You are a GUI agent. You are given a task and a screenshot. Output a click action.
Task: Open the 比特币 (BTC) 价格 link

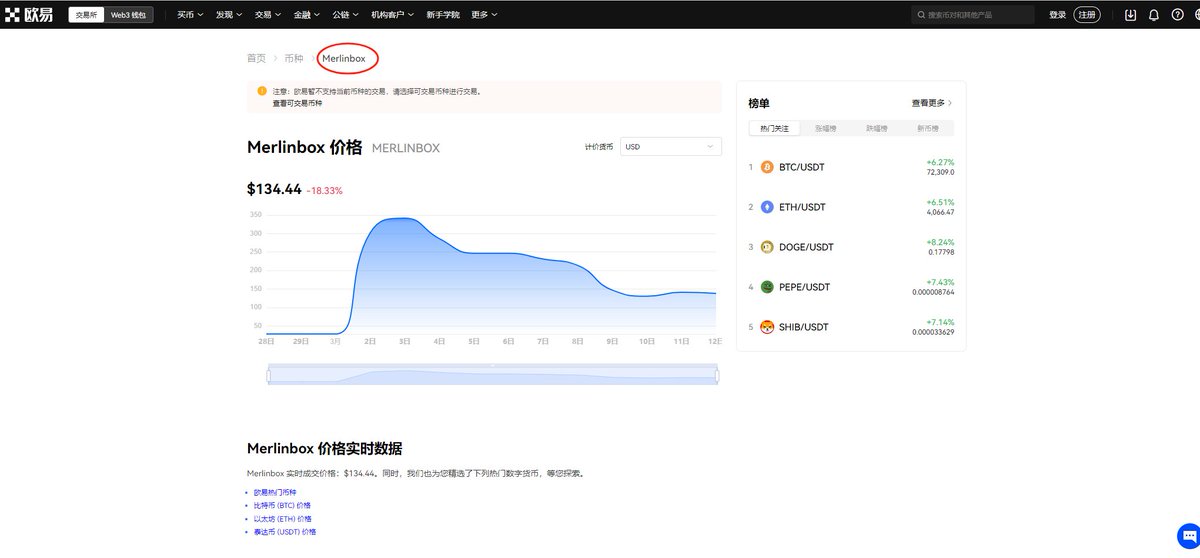tap(282, 506)
